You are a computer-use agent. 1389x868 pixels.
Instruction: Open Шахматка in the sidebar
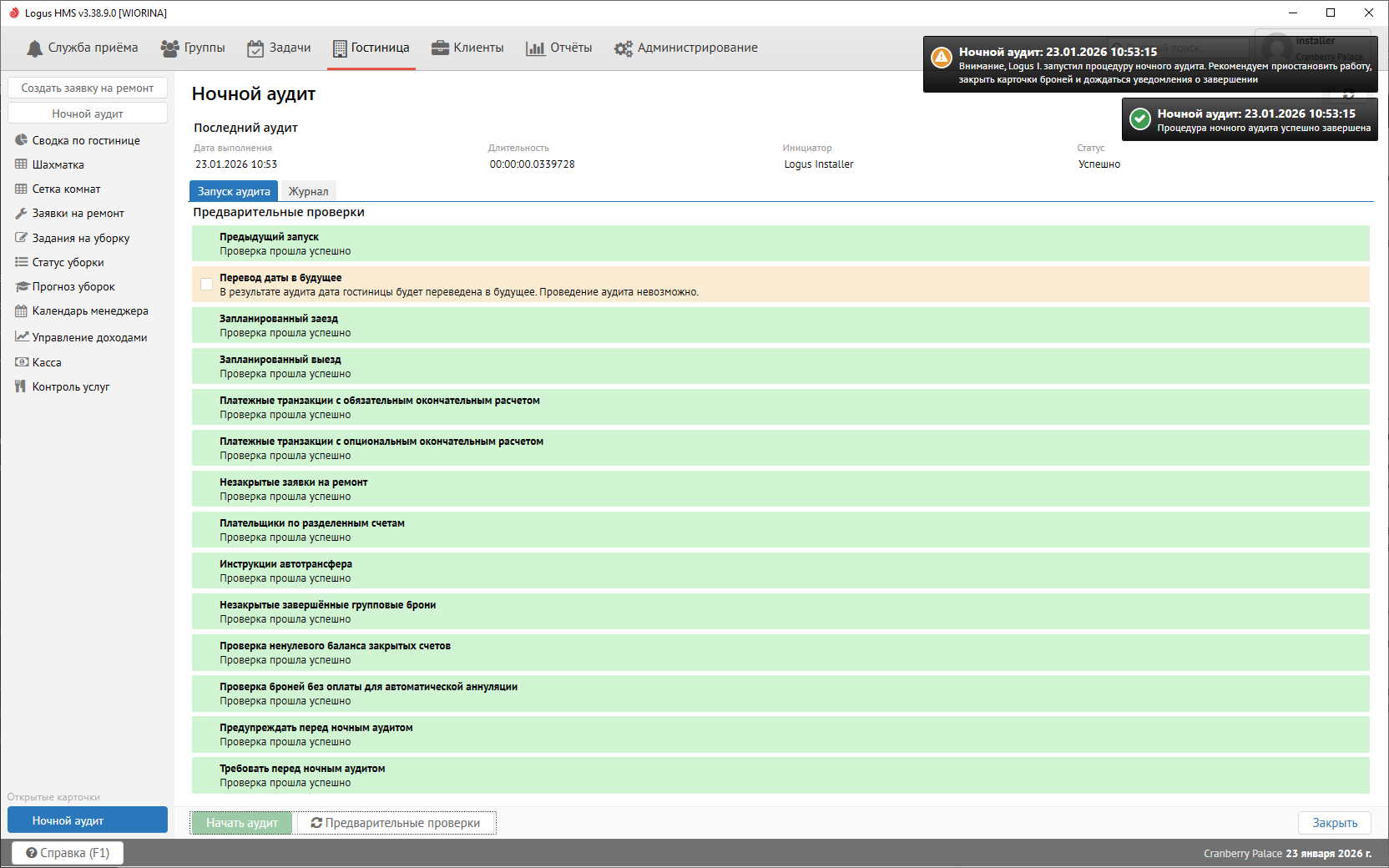(58, 165)
